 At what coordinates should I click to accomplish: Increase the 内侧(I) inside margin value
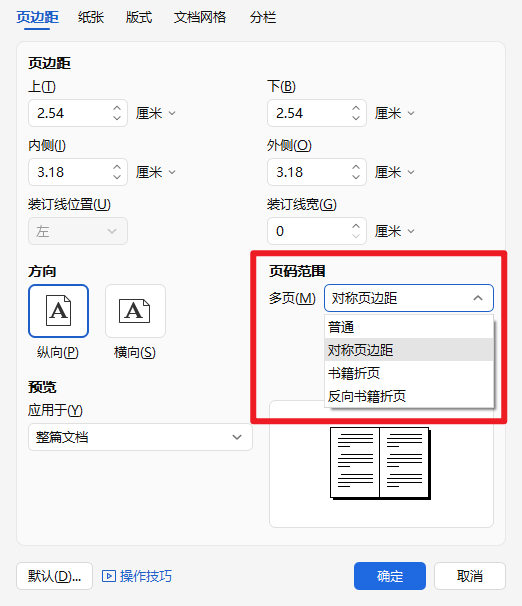[x=117, y=167]
